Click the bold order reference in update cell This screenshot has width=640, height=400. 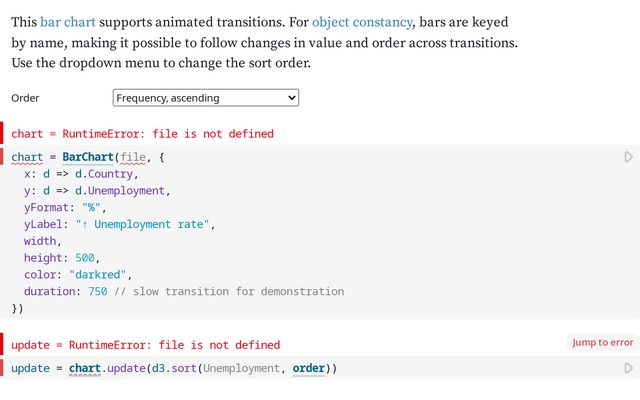309,368
